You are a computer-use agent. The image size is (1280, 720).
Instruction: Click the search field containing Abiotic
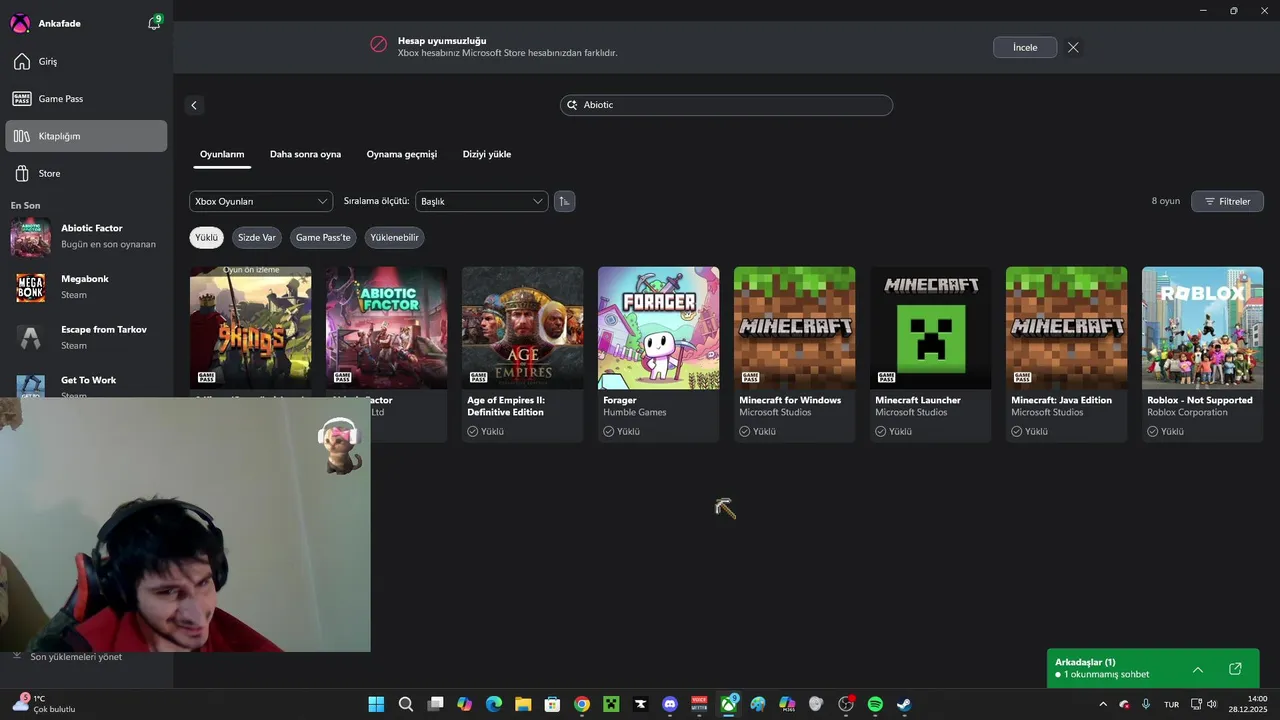(726, 105)
